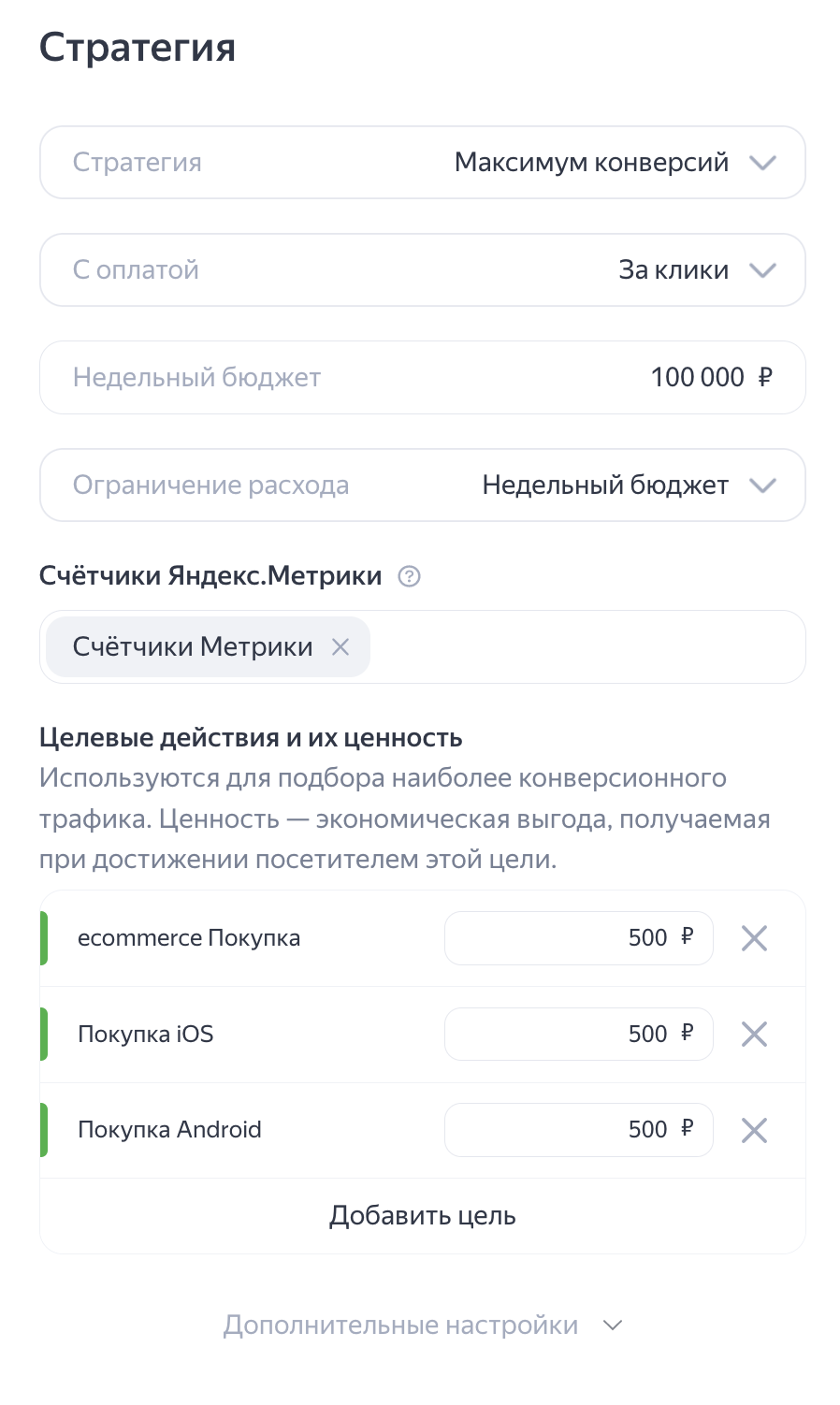The height and width of the screenshot is (1405, 840).
Task: Click help icon next to Счётчики Яндекс.Метрики
Action: pos(409,576)
